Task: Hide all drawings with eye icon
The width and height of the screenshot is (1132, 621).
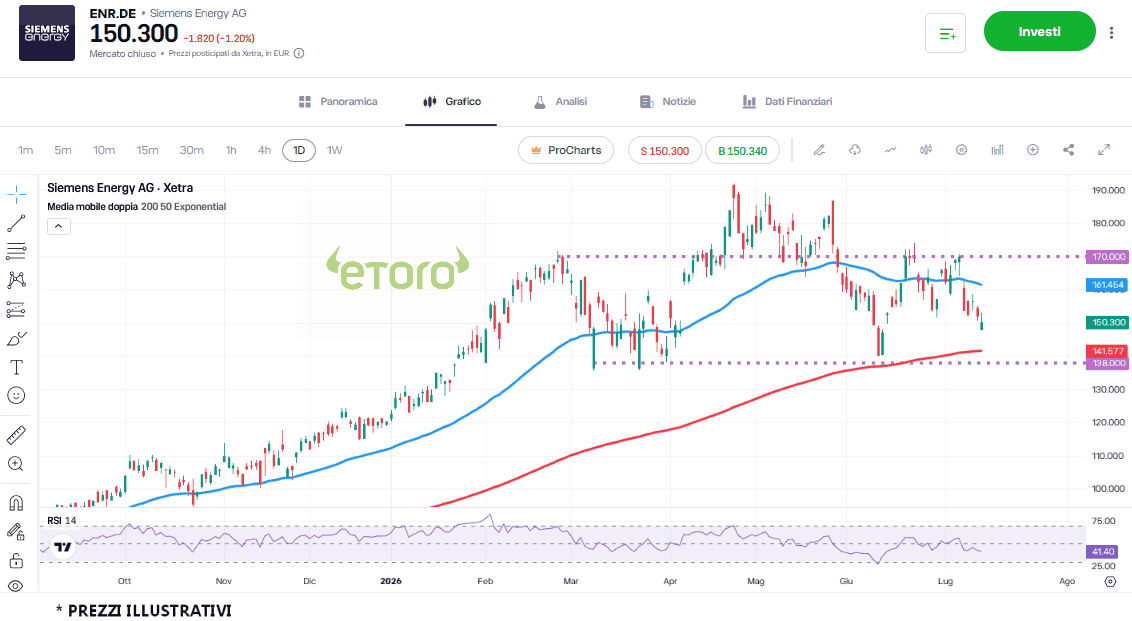Action: click(16, 586)
